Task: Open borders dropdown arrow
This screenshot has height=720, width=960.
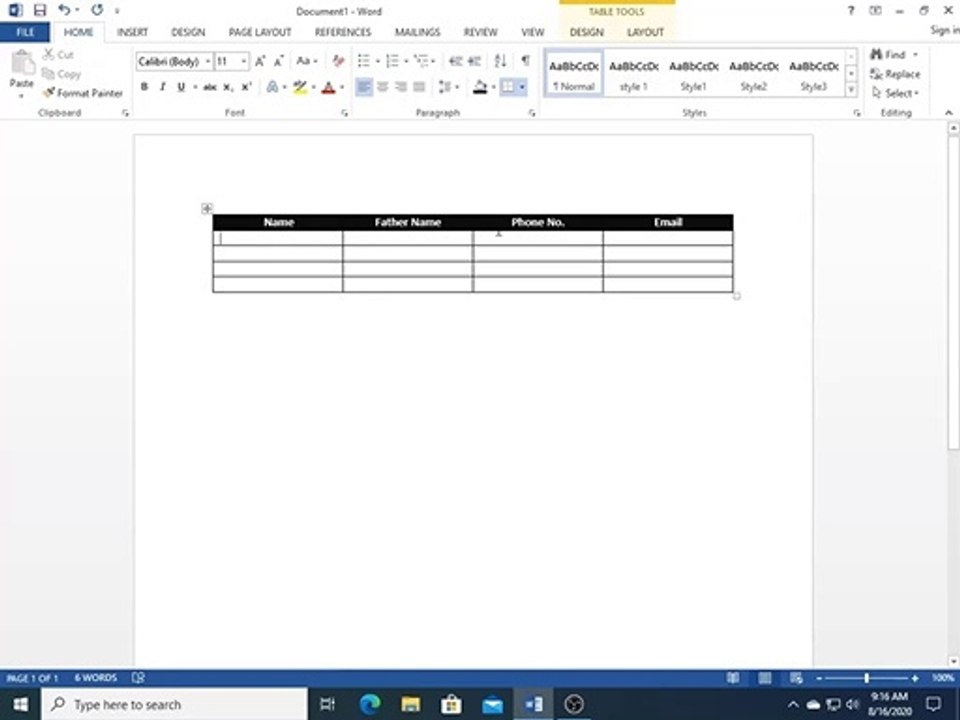Action: [522, 88]
